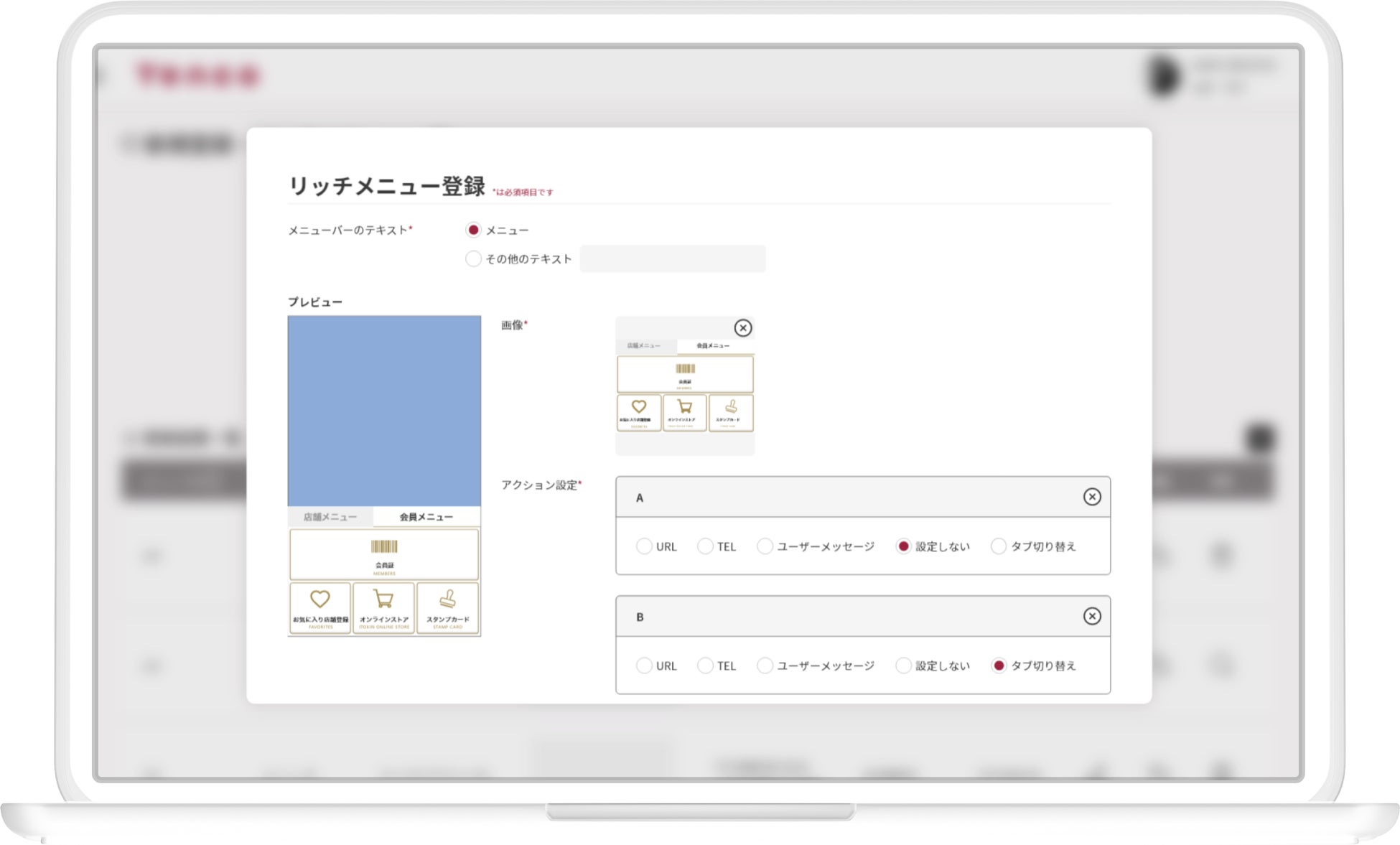Set タブ切り替え for section A

tap(998, 546)
